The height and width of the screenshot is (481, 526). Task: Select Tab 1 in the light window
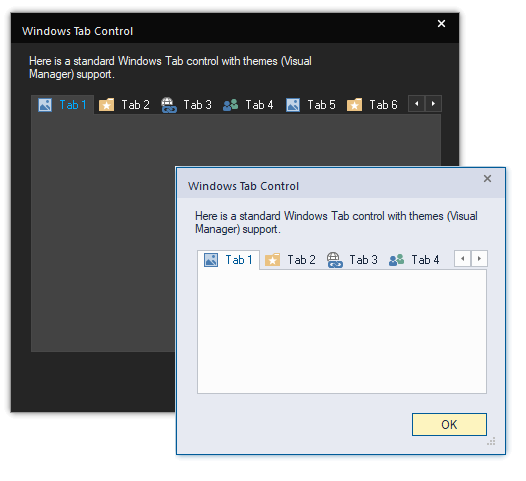[228, 260]
